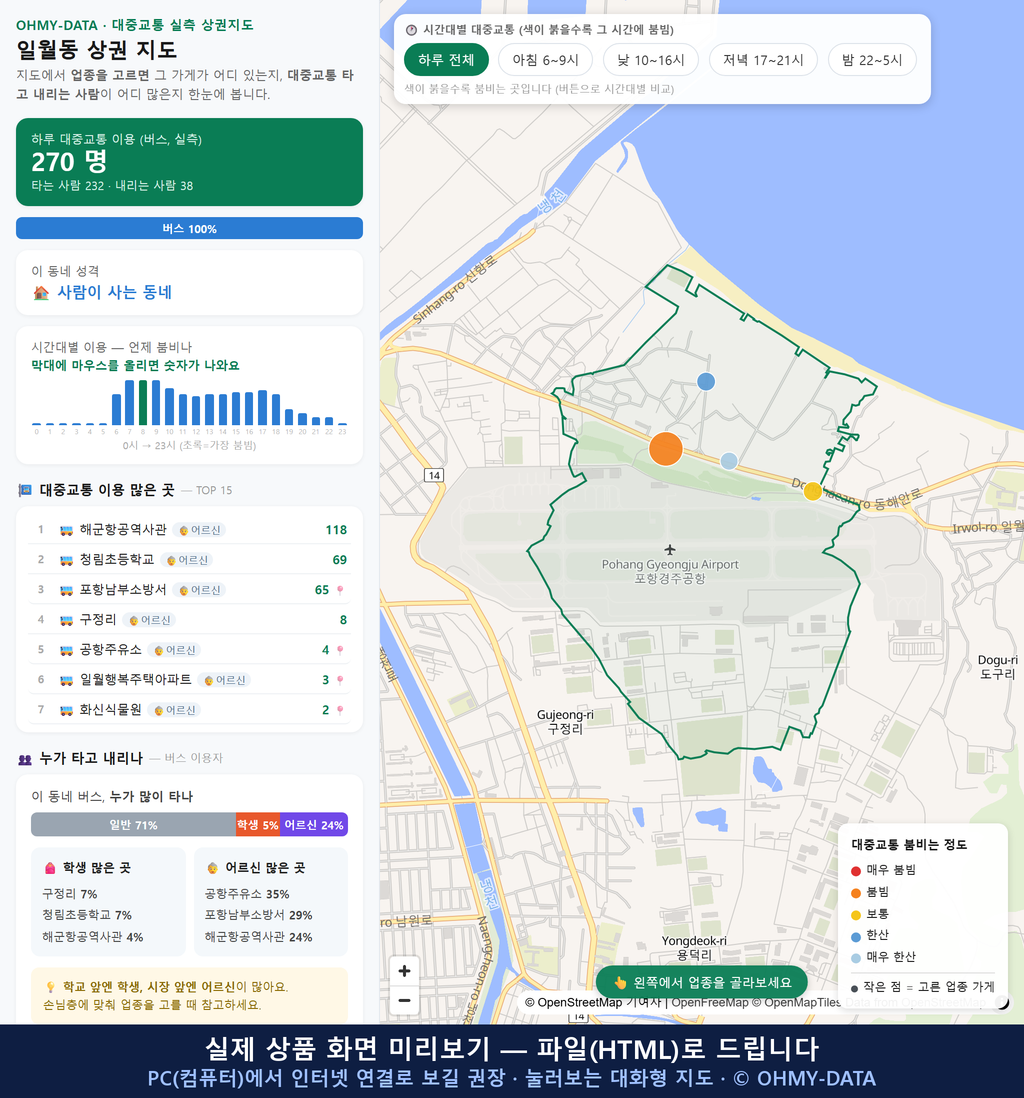The height and width of the screenshot is (1098, 1024).
Task: Switch to the 아침 6~9시 time filter
Action: pyautogui.click(x=546, y=60)
